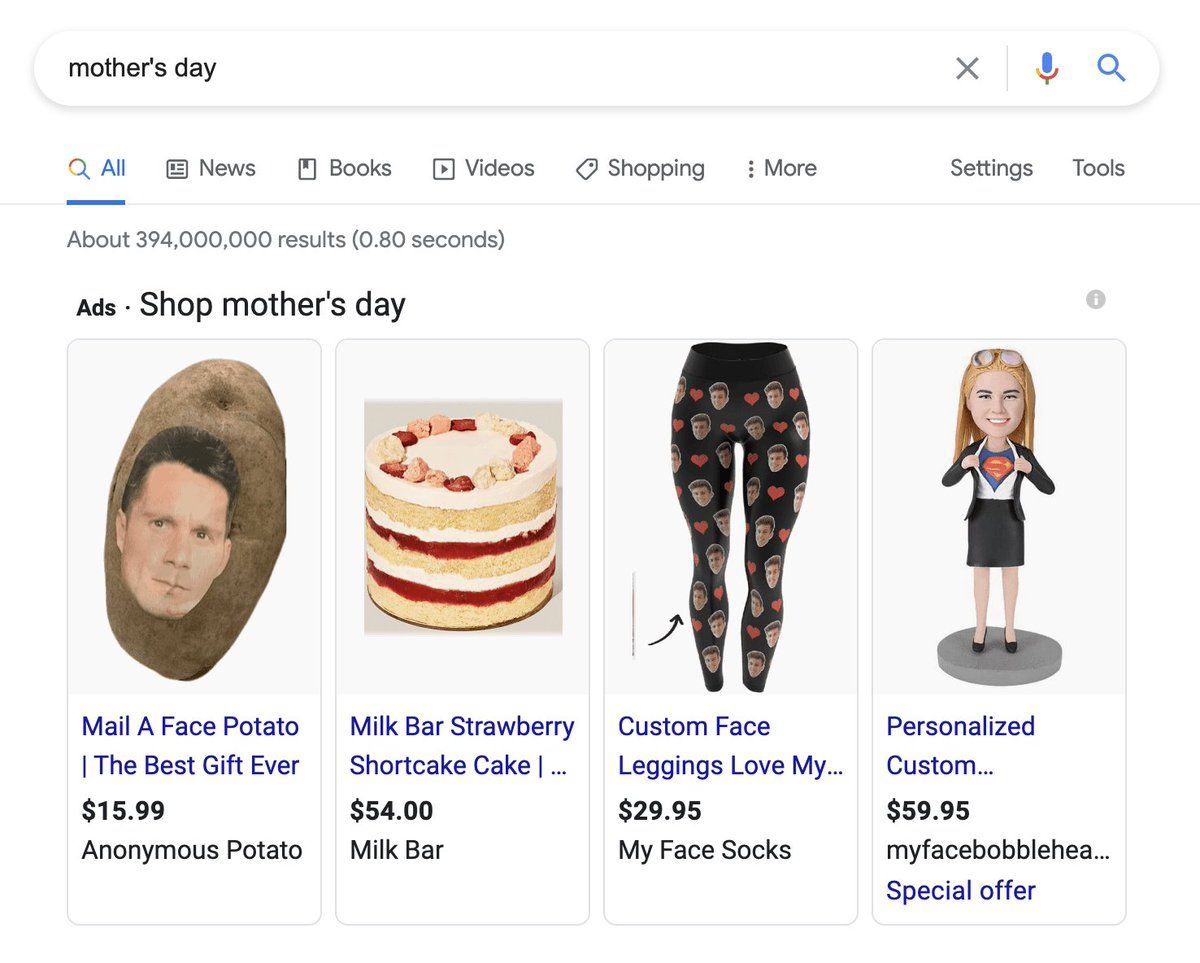
Task: Open the Settings menu
Action: [x=991, y=168]
